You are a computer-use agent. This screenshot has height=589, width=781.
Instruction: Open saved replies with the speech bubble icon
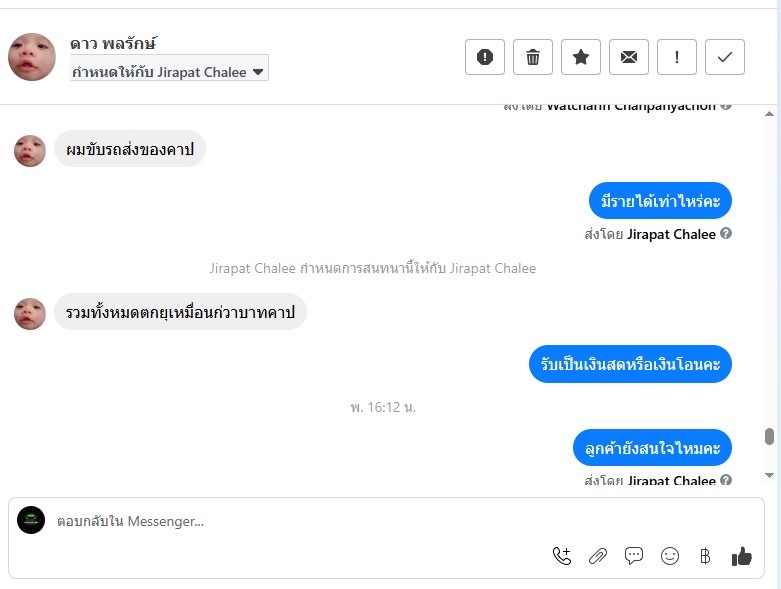(x=634, y=556)
